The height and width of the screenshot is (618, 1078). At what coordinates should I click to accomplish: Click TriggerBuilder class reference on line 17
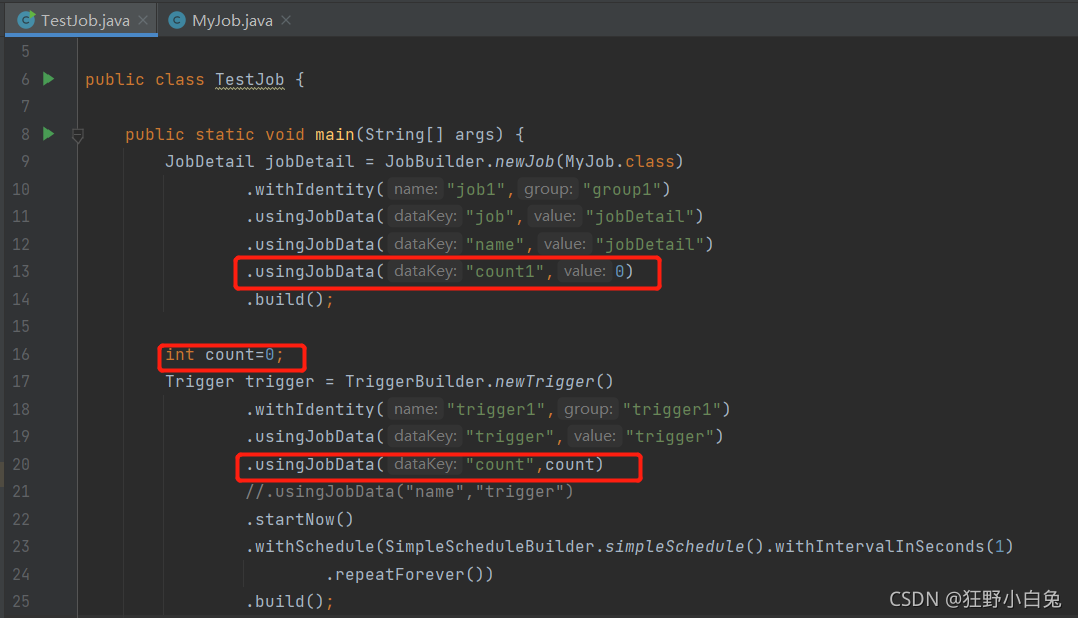[415, 382]
